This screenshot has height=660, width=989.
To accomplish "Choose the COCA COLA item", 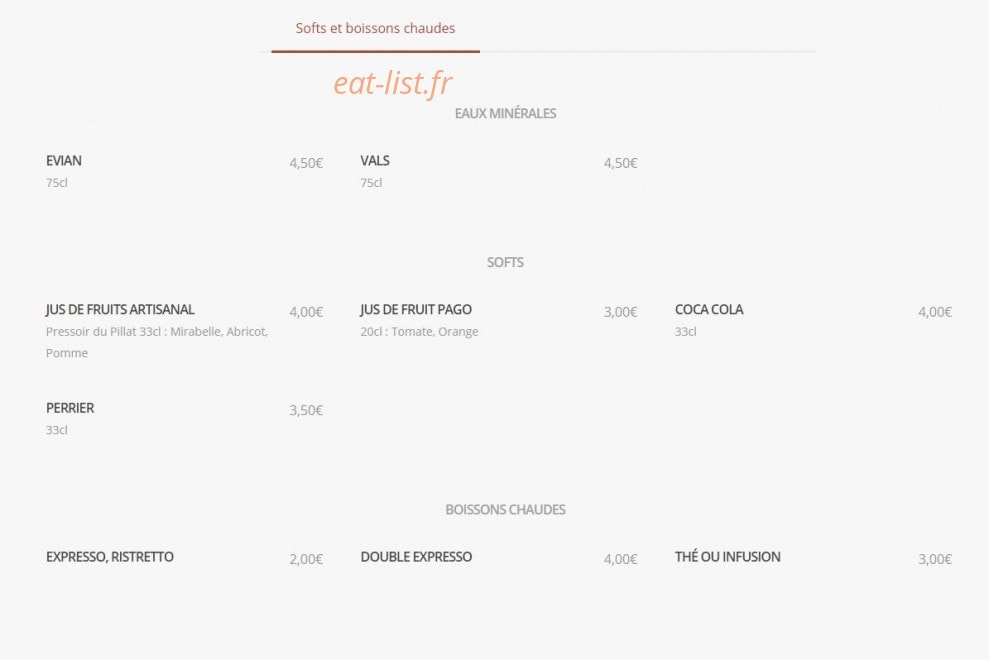I will 709,310.
